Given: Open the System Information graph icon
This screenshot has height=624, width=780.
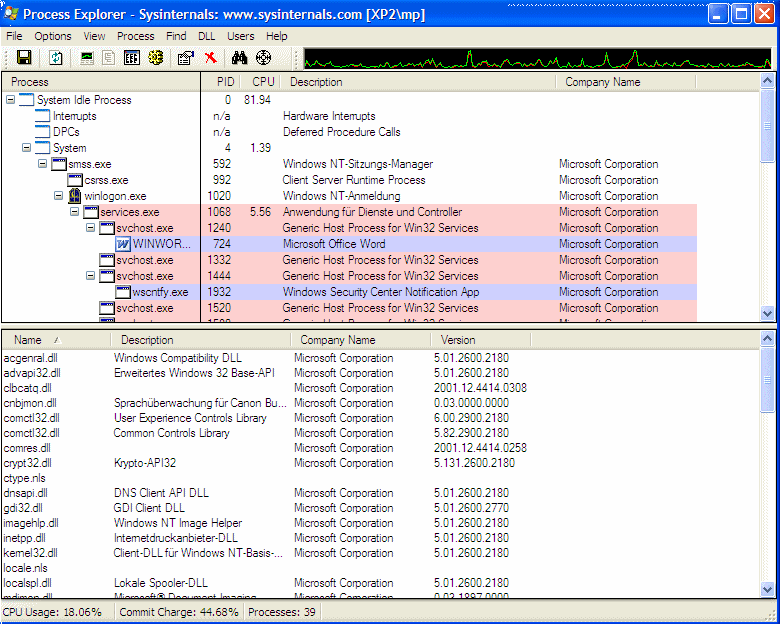Looking at the screenshot, I should pyautogui.click(x=87, y=58).
